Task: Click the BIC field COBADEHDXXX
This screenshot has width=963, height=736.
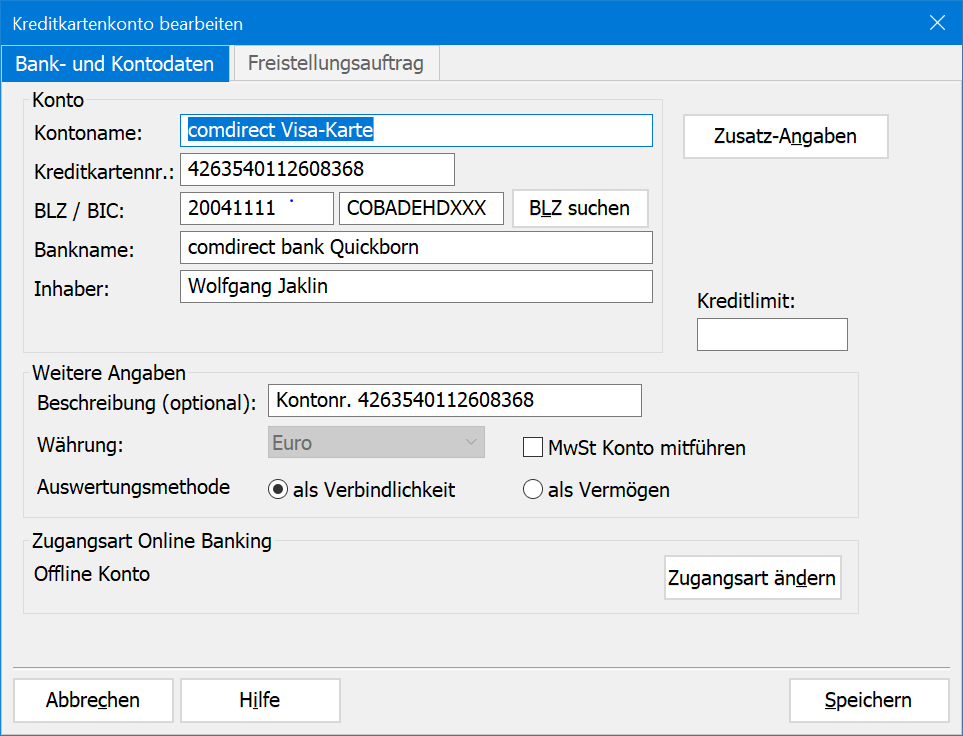Action: coord(421,208)
